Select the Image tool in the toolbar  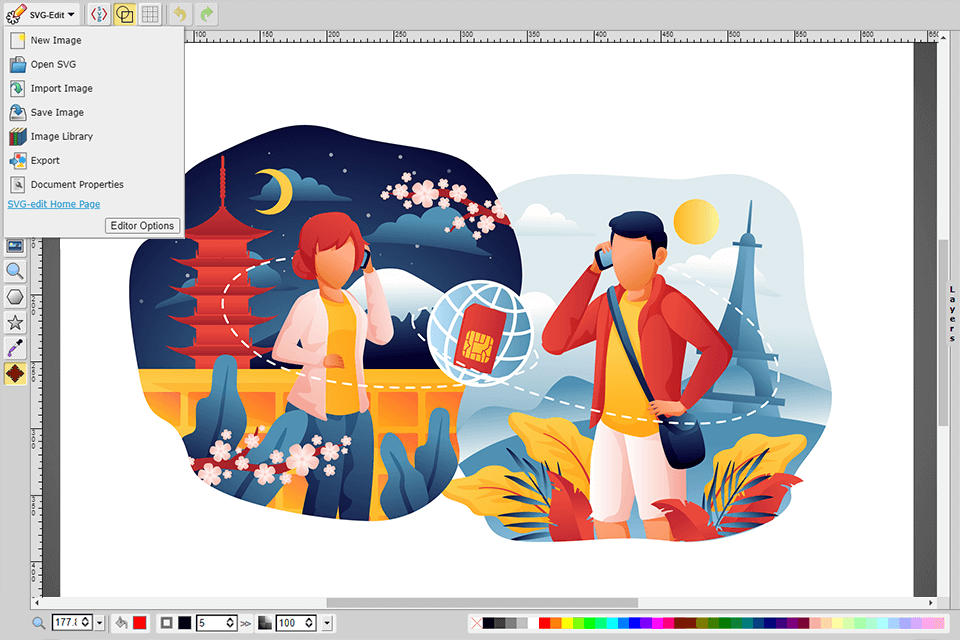(x=14, y=245)
